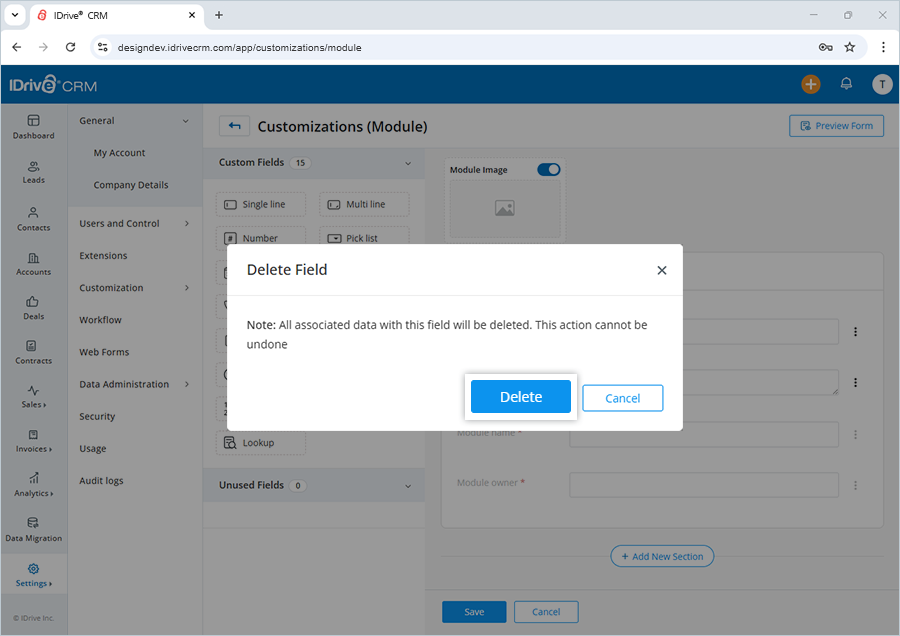Open the Leads section from the sidebar
Image resolution: width=900 pixels, height=636 pixels.
point(33,172)
